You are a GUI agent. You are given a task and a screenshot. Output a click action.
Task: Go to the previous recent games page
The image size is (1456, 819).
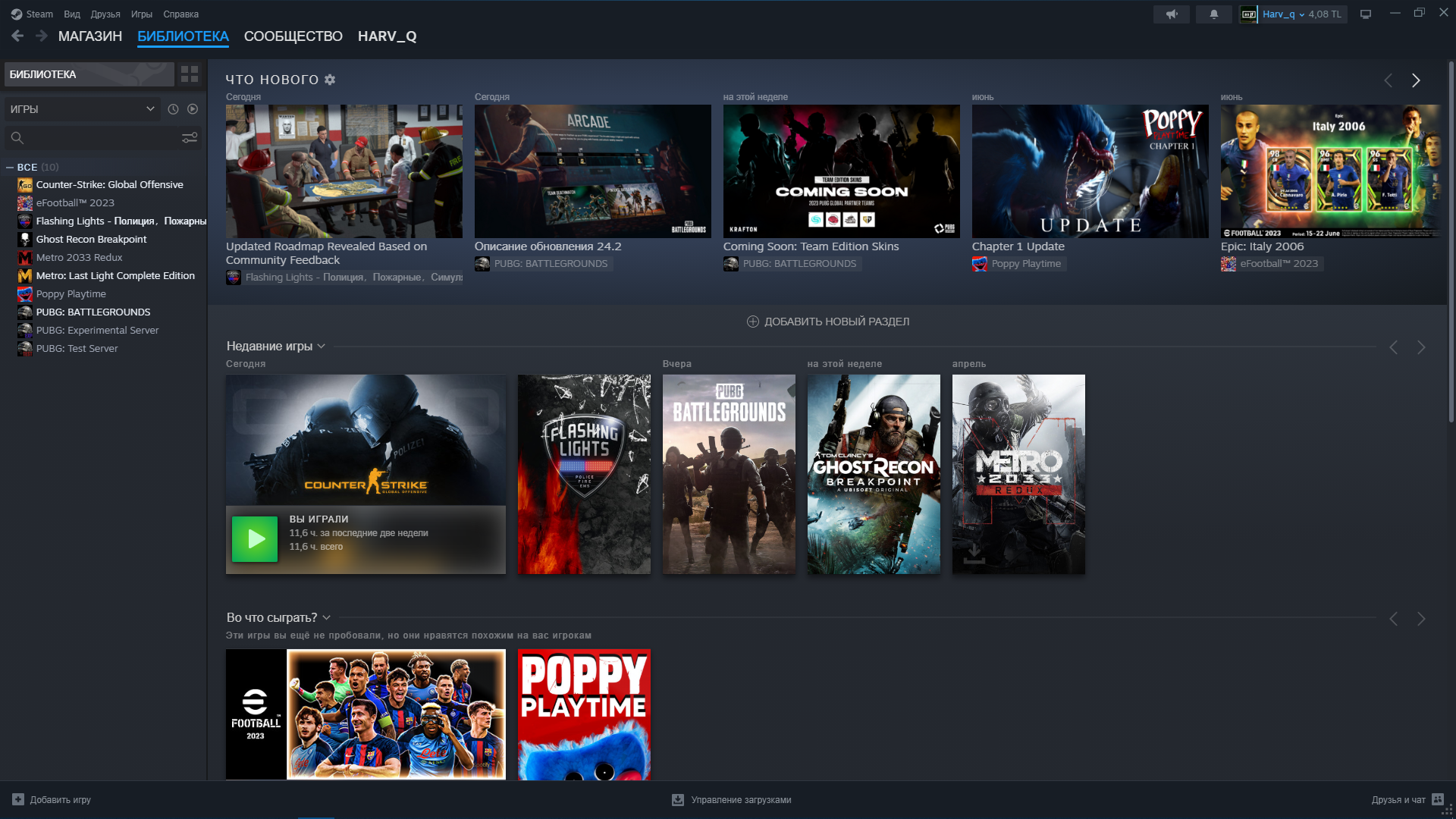(1393, 347)
